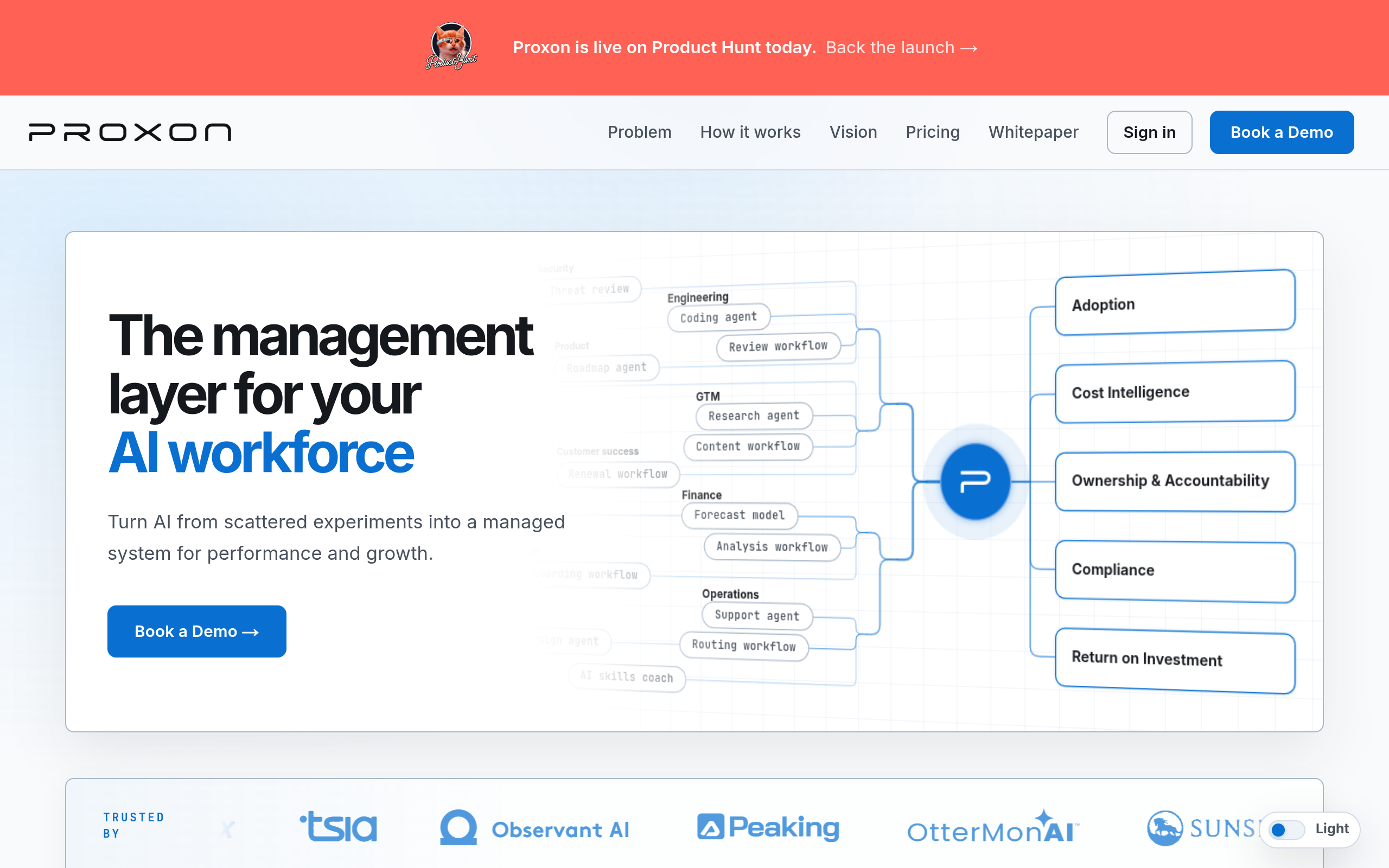The width and height of the screenshot is (1389, 868).
Task: Select the Adoption card
Action: tap(1175, 303)
